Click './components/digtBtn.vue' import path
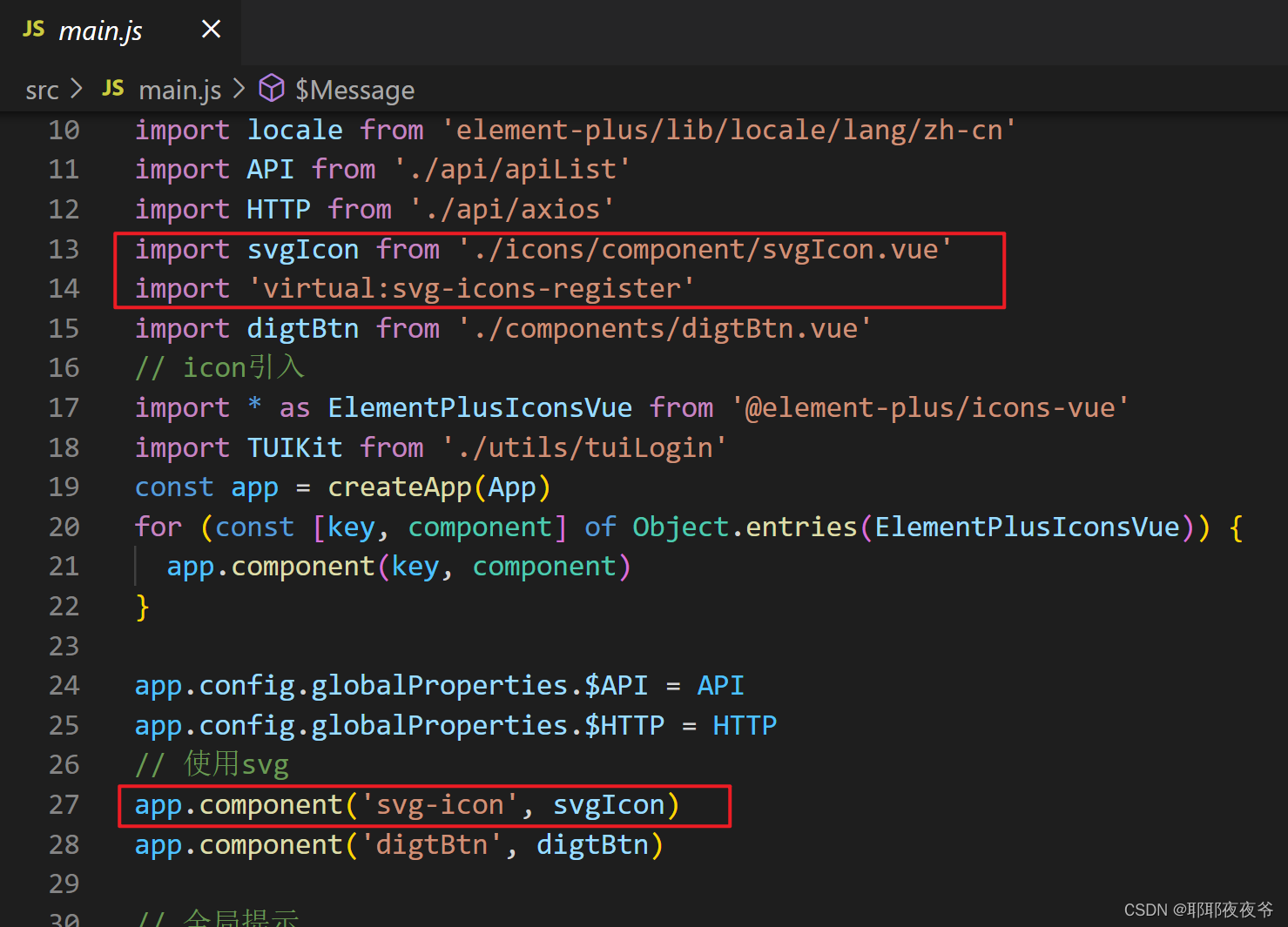The width and height of the screenshot is (1288, 927). point(664,329)
